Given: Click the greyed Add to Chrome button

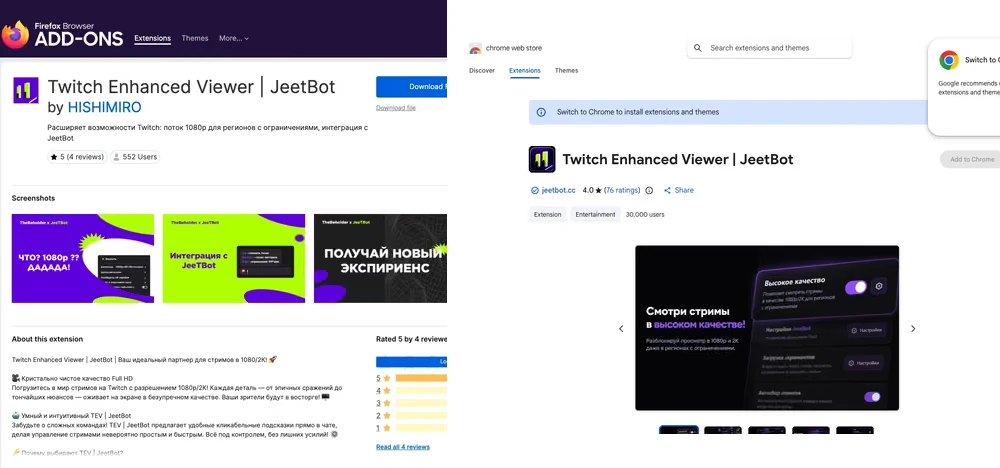Looking at the screenshot, I should (x=972, y=159).
